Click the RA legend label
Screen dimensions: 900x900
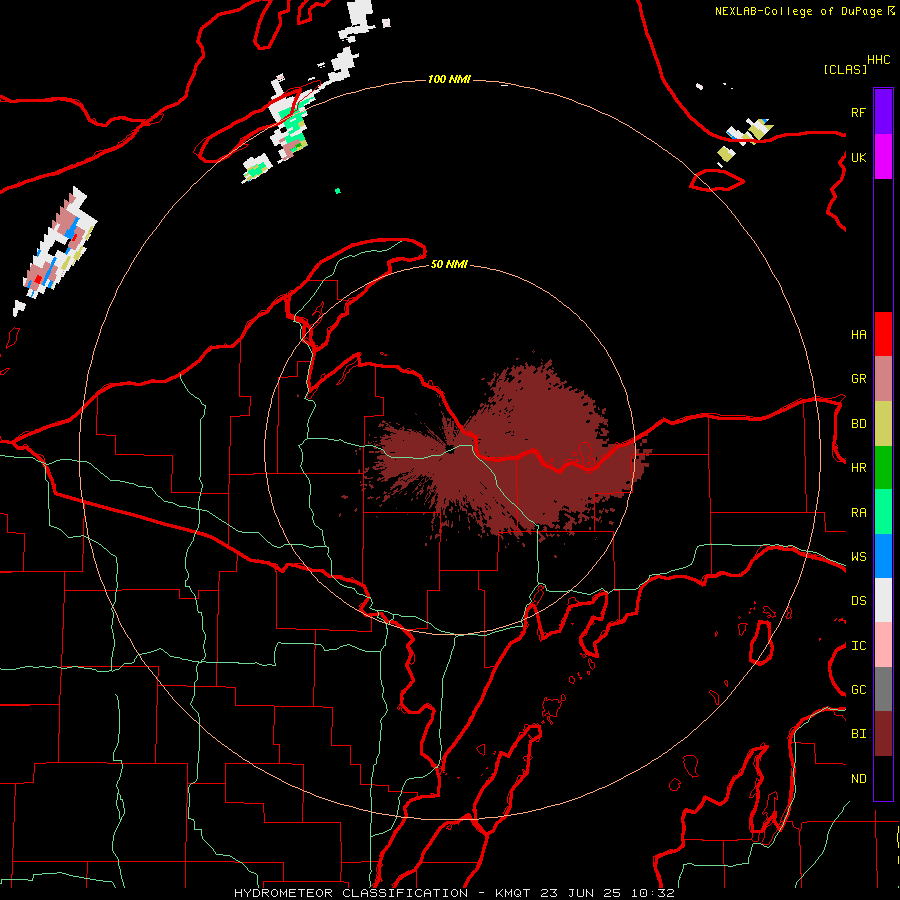pyautogui.click(x=858, y=513)
